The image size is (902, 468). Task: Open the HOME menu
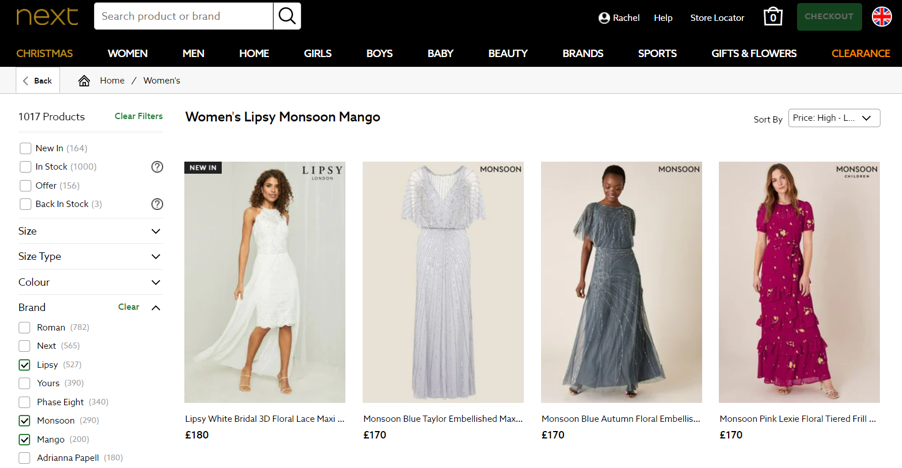pos(254,53)
